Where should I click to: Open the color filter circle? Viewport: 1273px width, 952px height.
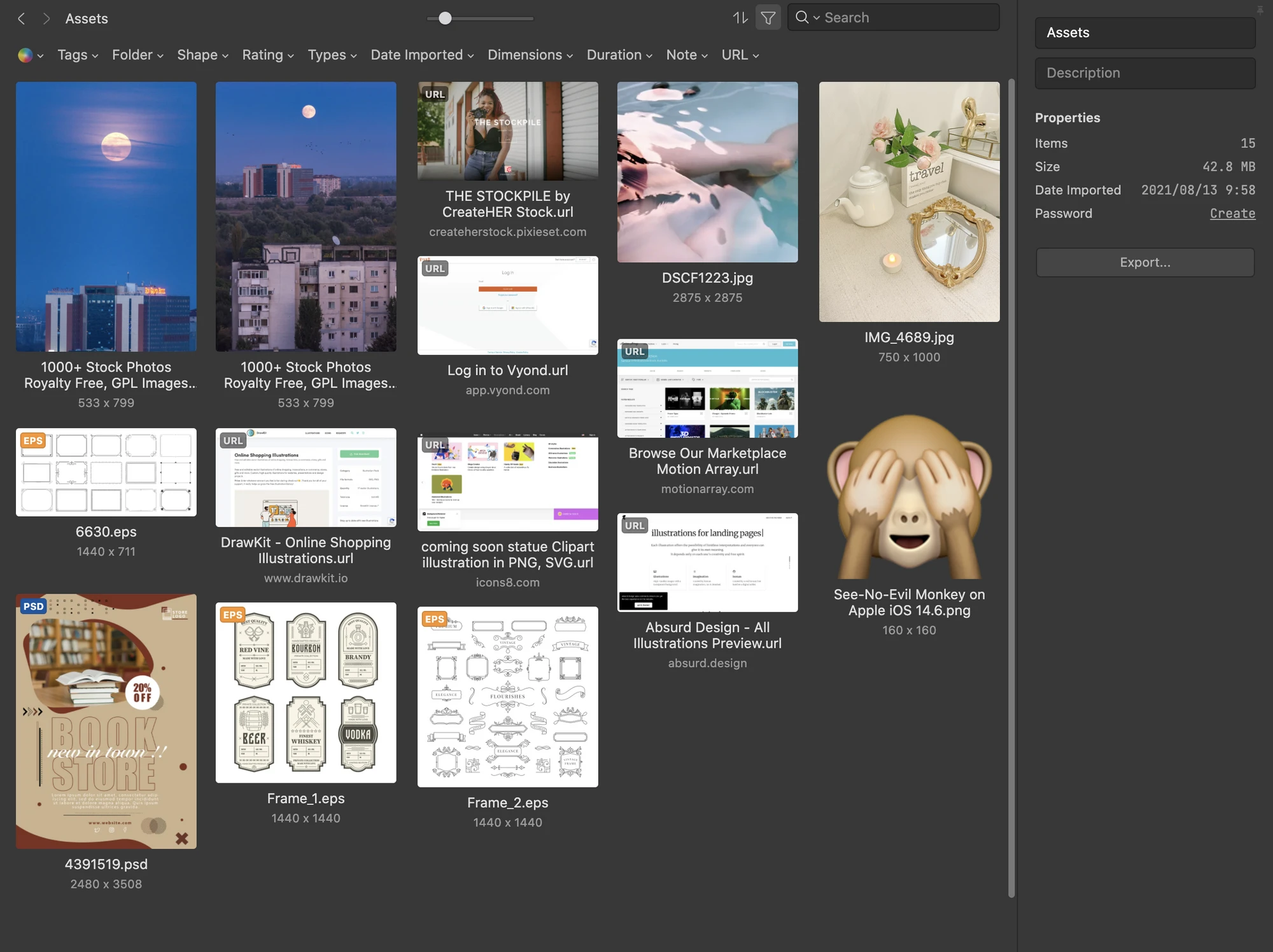coord(25,55)
